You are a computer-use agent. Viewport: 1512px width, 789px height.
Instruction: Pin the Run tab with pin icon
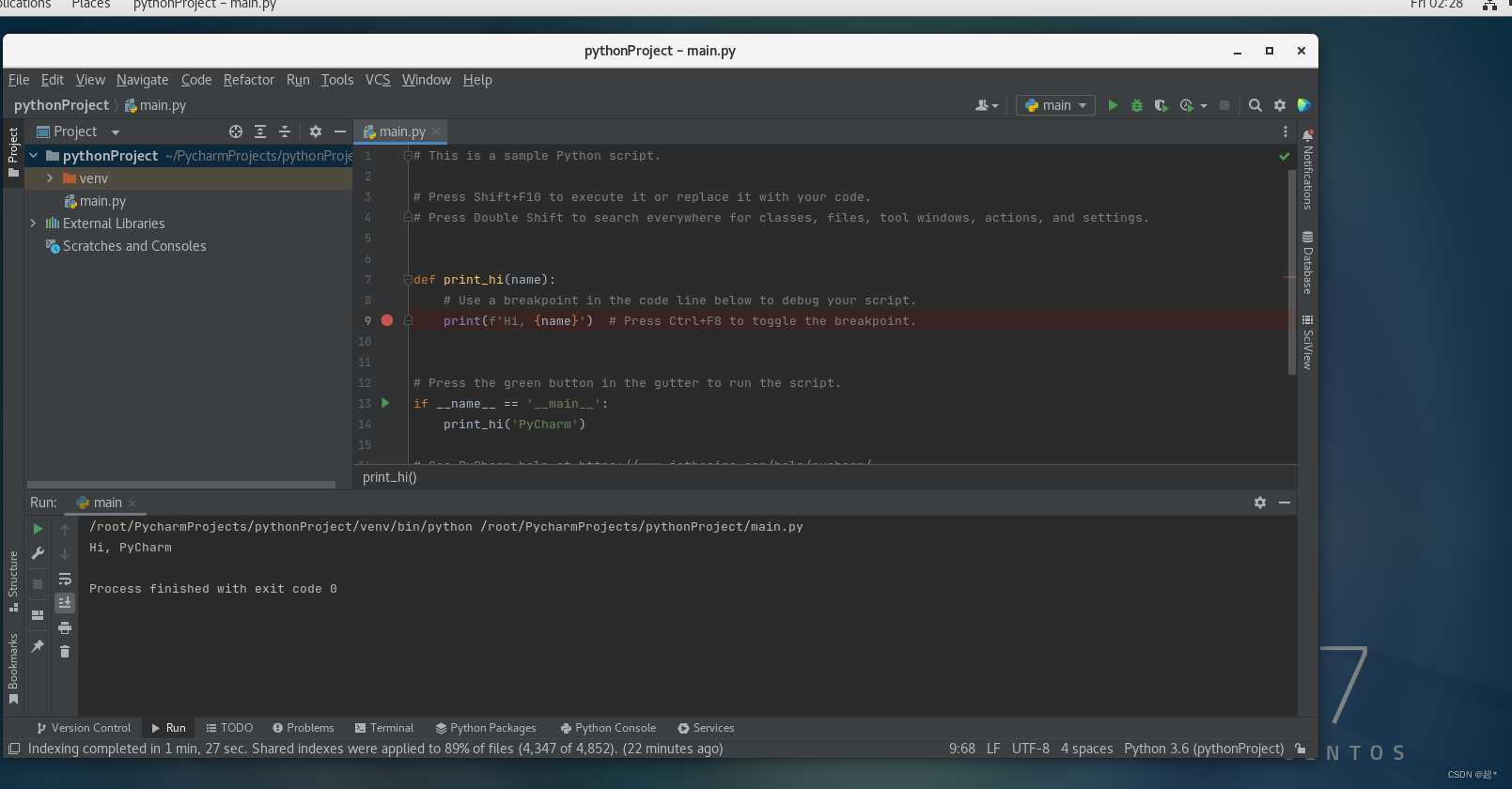38,646
